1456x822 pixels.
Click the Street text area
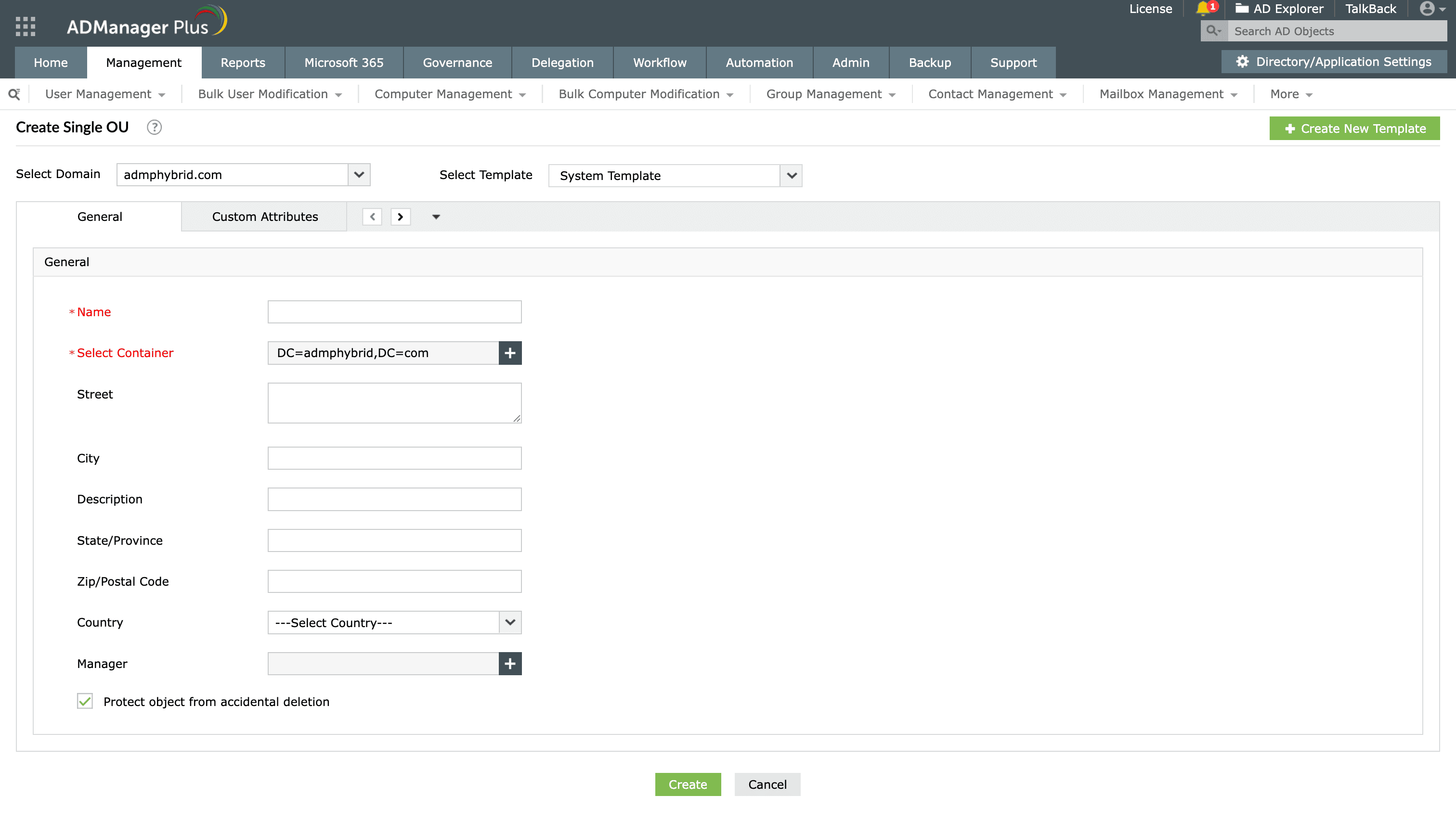394,403
